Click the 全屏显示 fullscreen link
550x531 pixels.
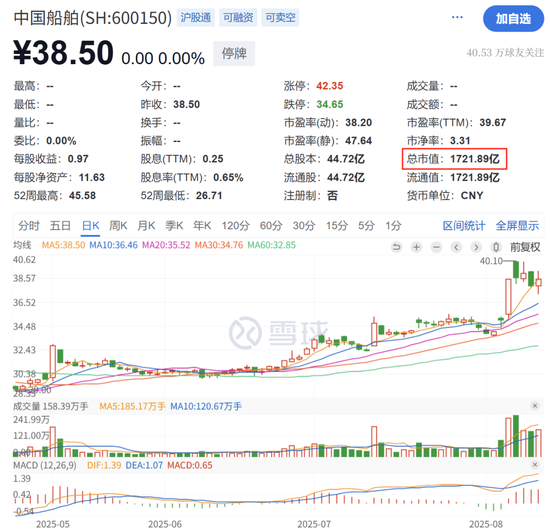tap(517, 226)
